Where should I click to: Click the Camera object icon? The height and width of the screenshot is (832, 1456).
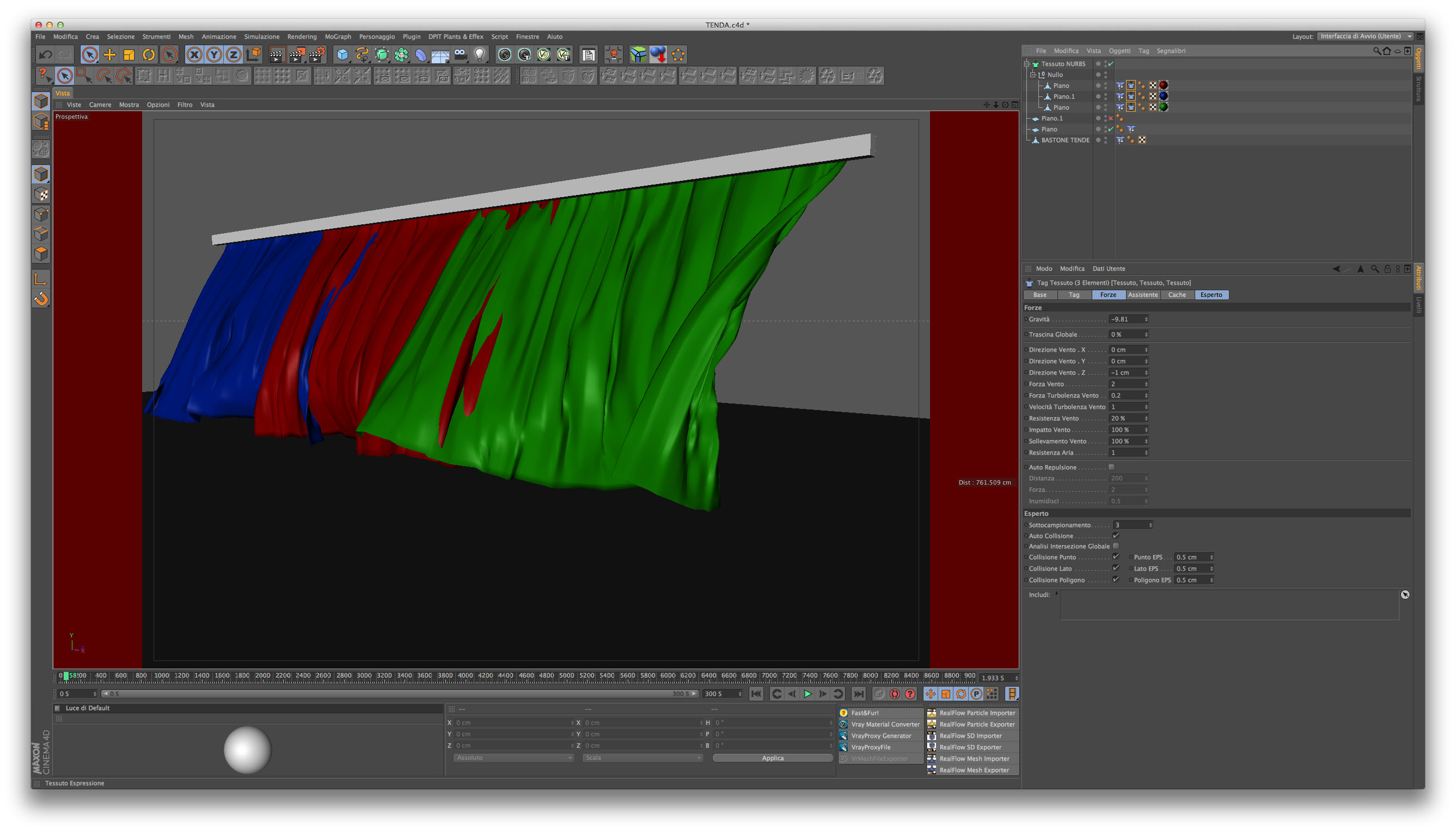(x=461, y=55)
